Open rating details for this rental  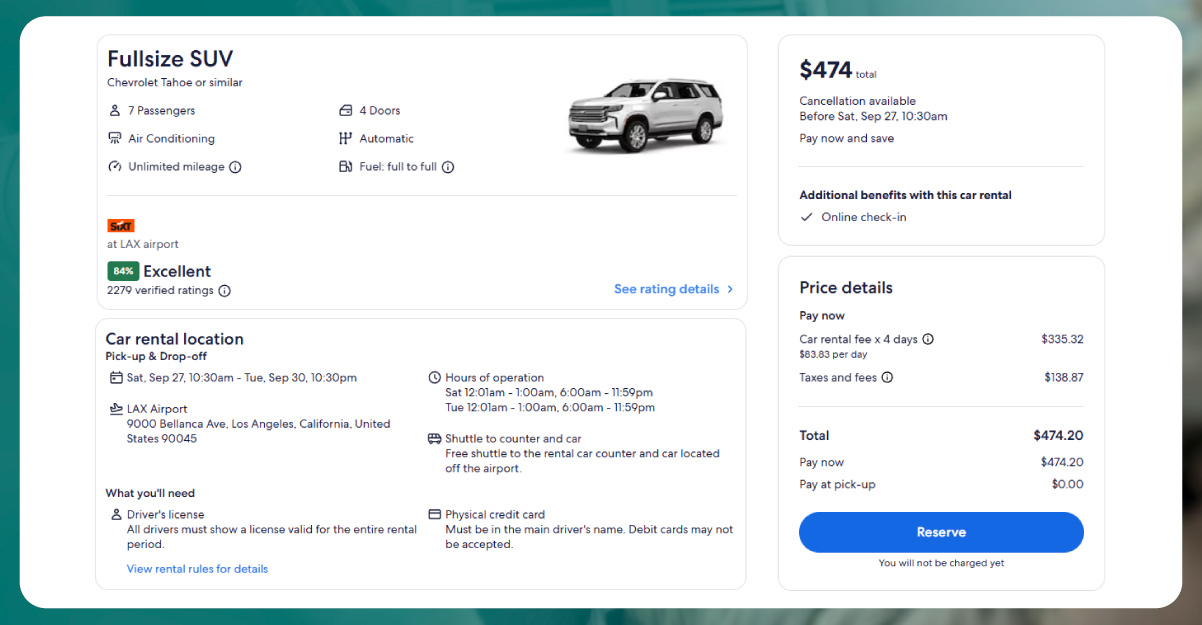coord(668,289)
